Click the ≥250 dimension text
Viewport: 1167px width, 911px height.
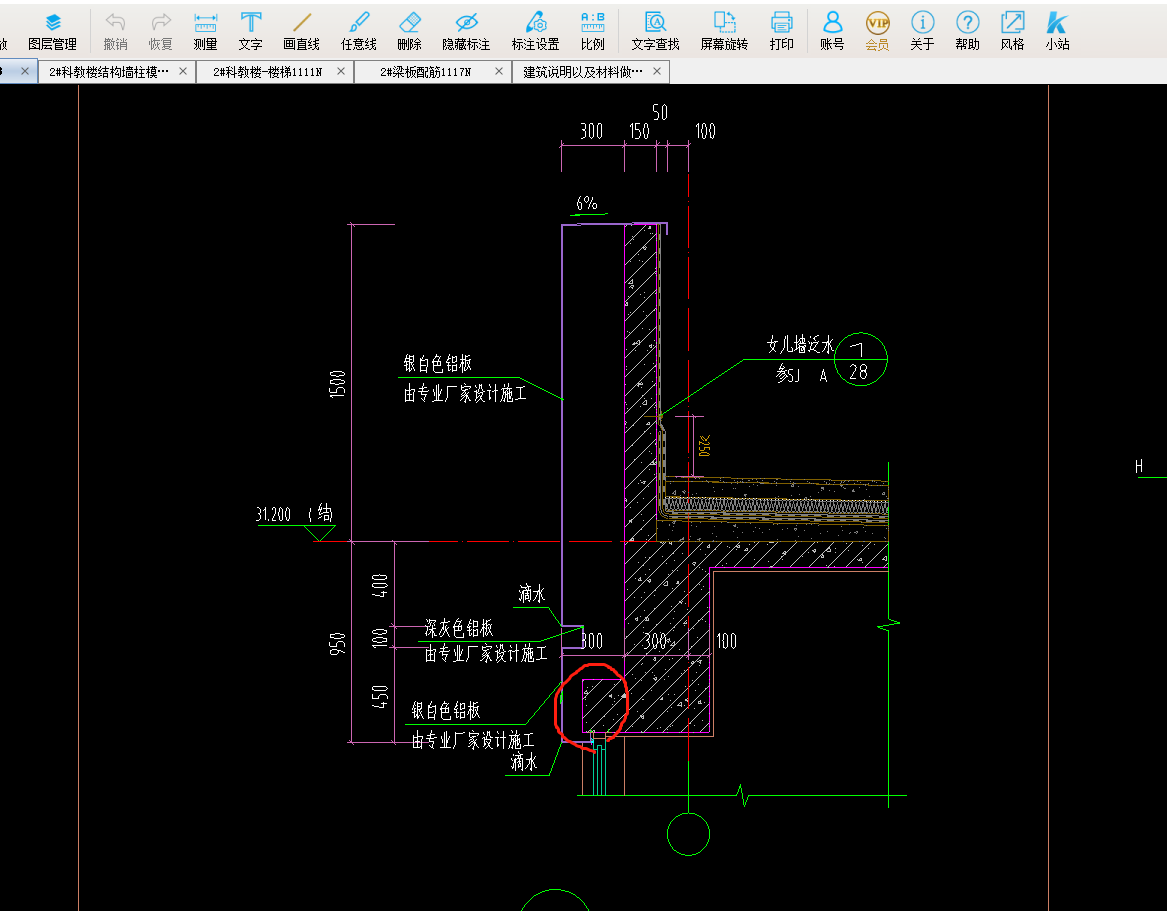point(705,446)
